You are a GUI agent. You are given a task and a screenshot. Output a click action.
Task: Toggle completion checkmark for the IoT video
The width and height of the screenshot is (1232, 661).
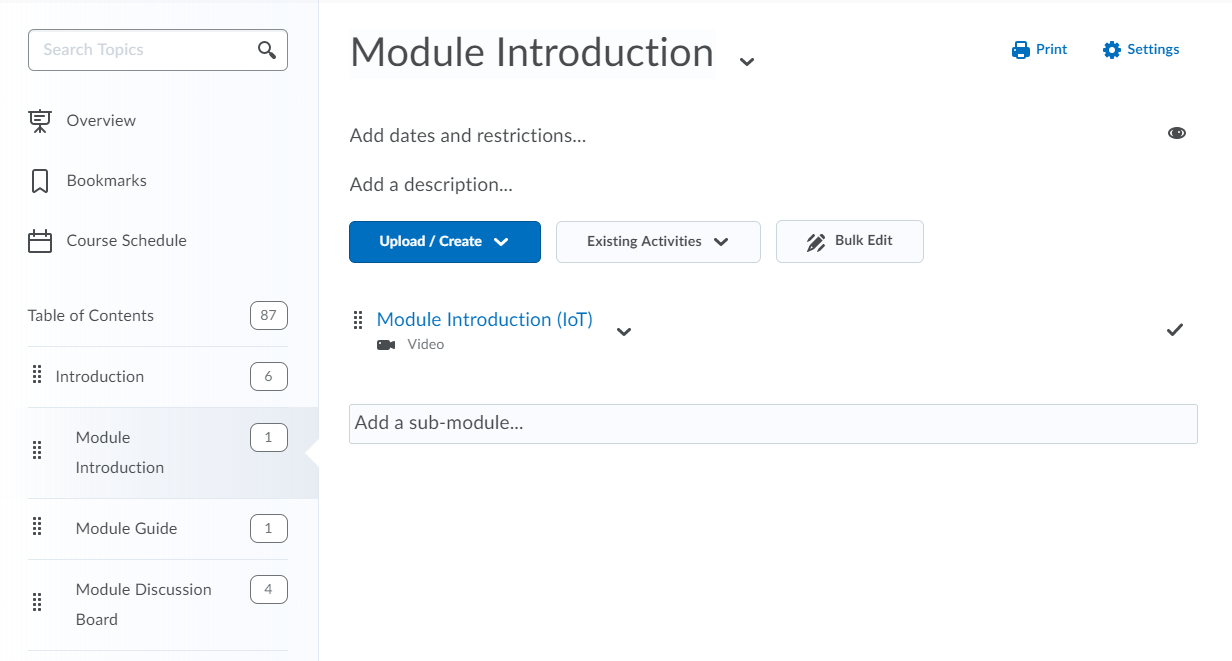click(1175, 329)
